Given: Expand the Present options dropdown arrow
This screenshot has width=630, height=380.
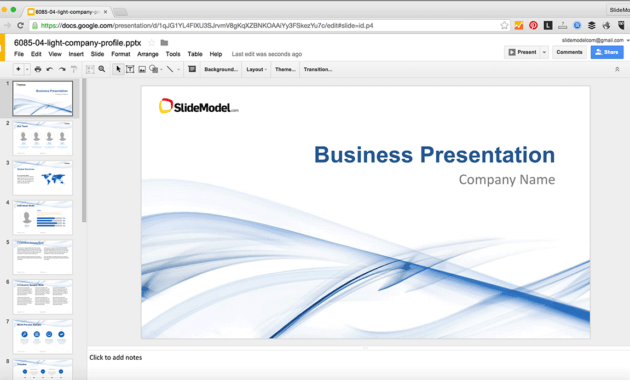Looking at the screenshot, I should coord(544,52).
